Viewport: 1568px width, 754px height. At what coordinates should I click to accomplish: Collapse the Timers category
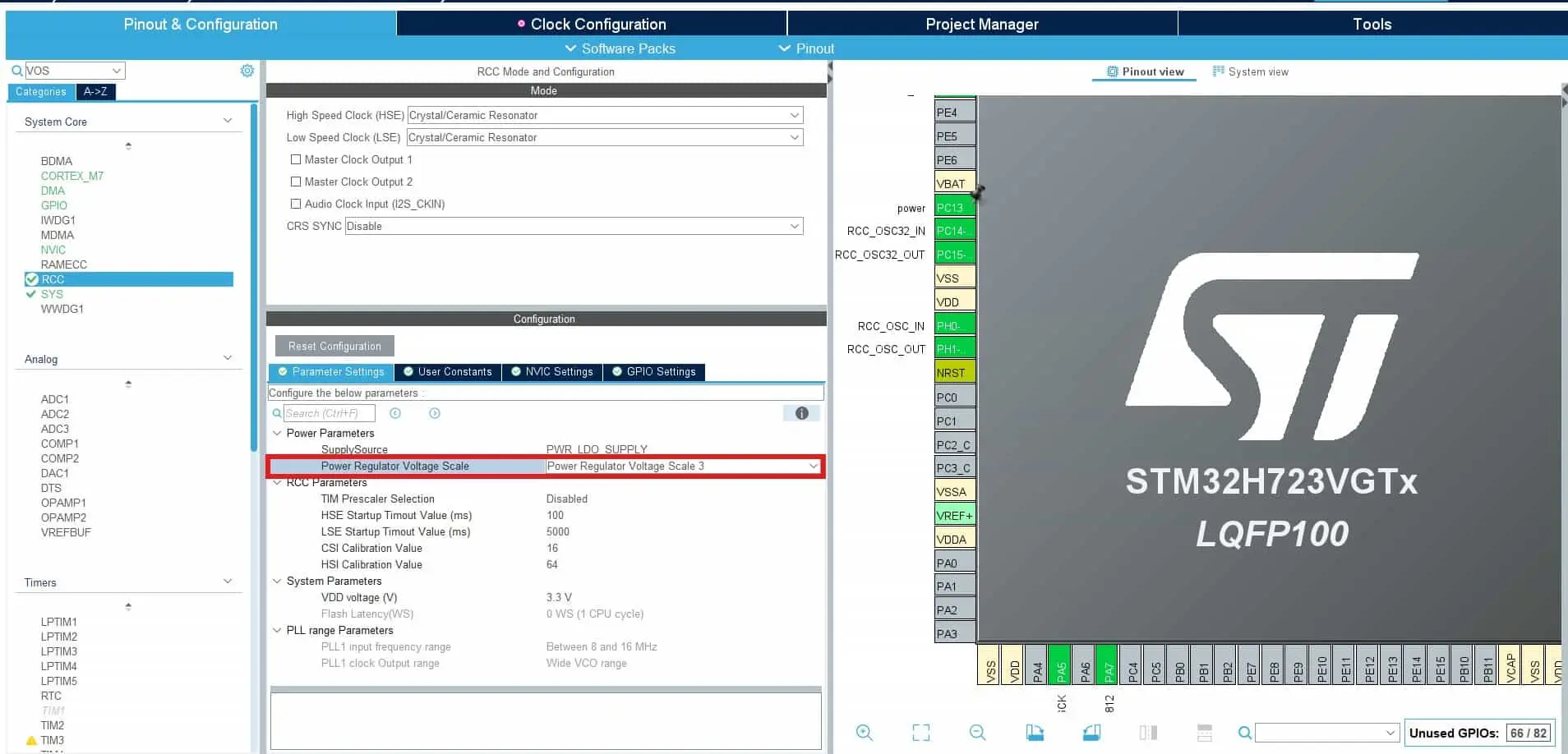tap(228, 582)
